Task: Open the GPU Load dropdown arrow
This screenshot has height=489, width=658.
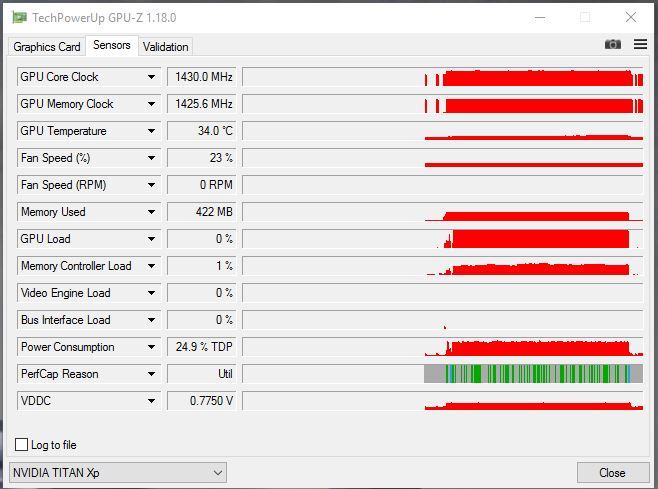Action: (x=151, y=239)
